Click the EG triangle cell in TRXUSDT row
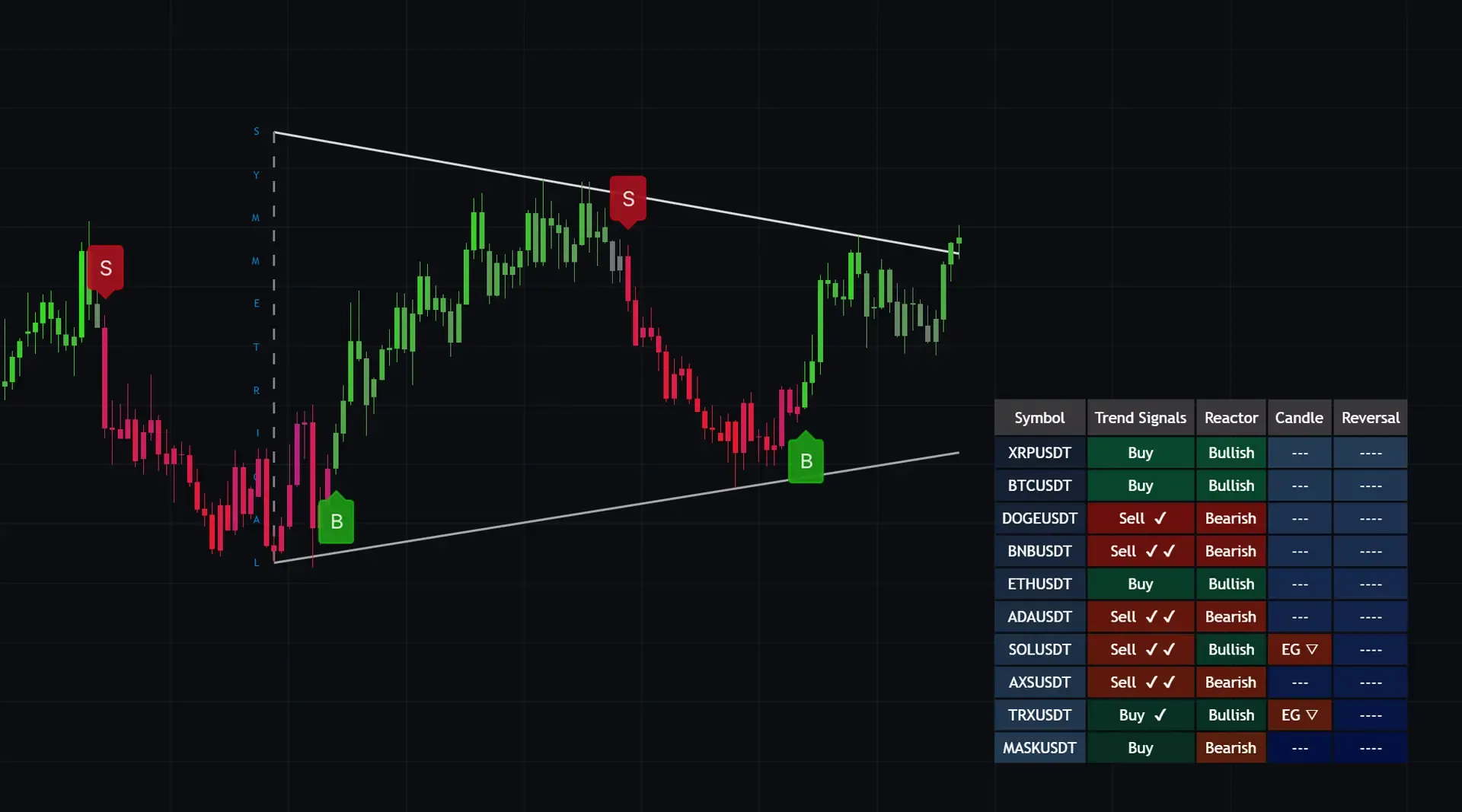Image resolution: width=1462 pixels, height=812 pixels. pyautogui.click(x=1299, y=715)
